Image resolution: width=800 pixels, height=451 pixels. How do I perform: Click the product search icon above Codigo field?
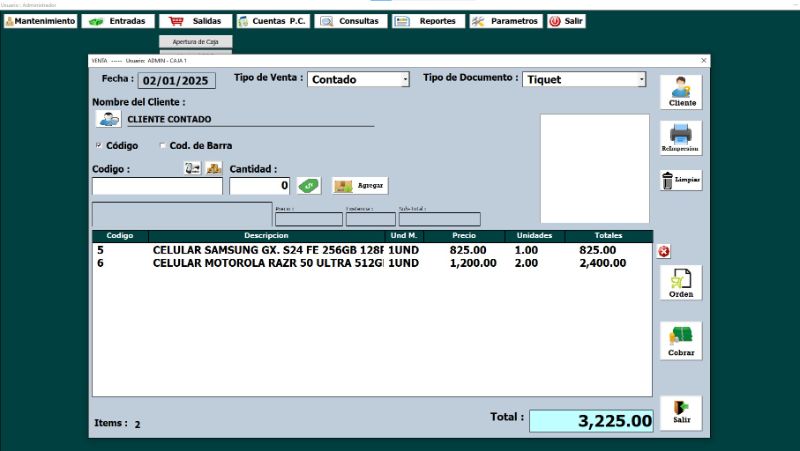click(x=192, y=168)
